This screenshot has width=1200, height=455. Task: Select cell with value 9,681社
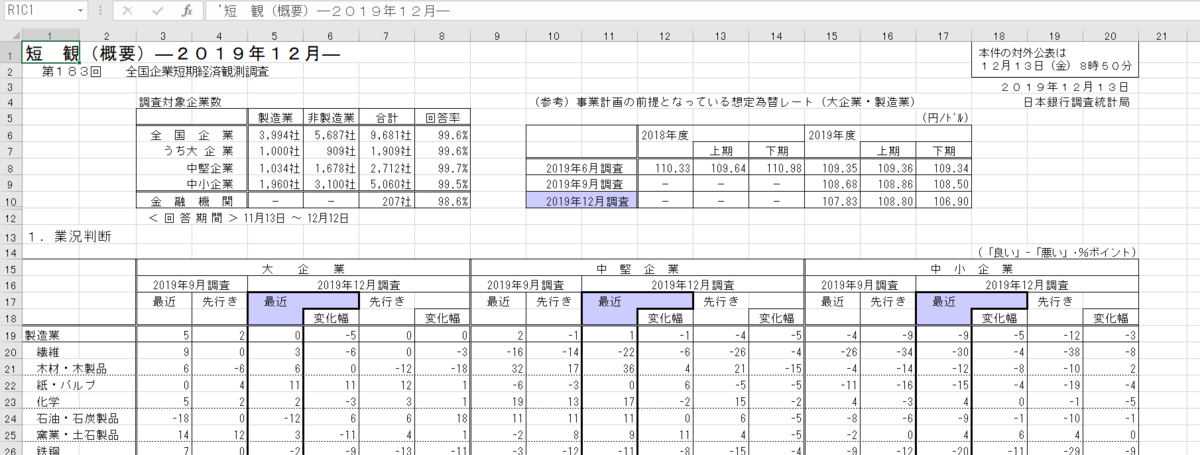(x=386, y=135)
